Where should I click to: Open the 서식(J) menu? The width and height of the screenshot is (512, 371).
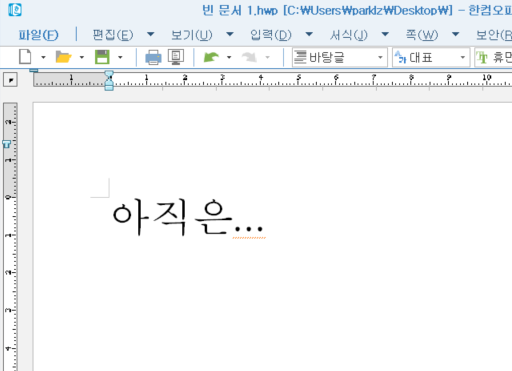click(349, 35)
